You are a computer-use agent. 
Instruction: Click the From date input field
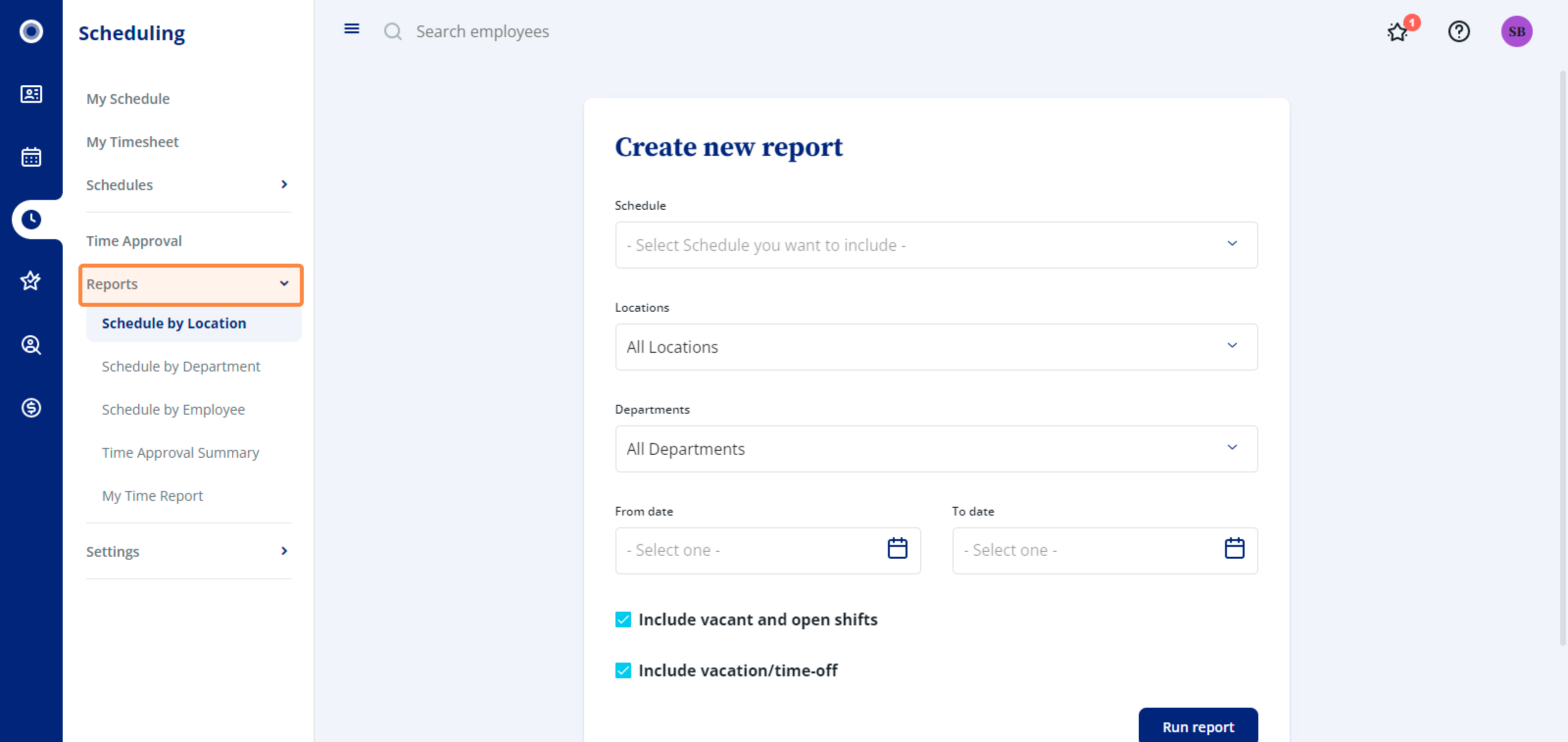click(767, 550)
